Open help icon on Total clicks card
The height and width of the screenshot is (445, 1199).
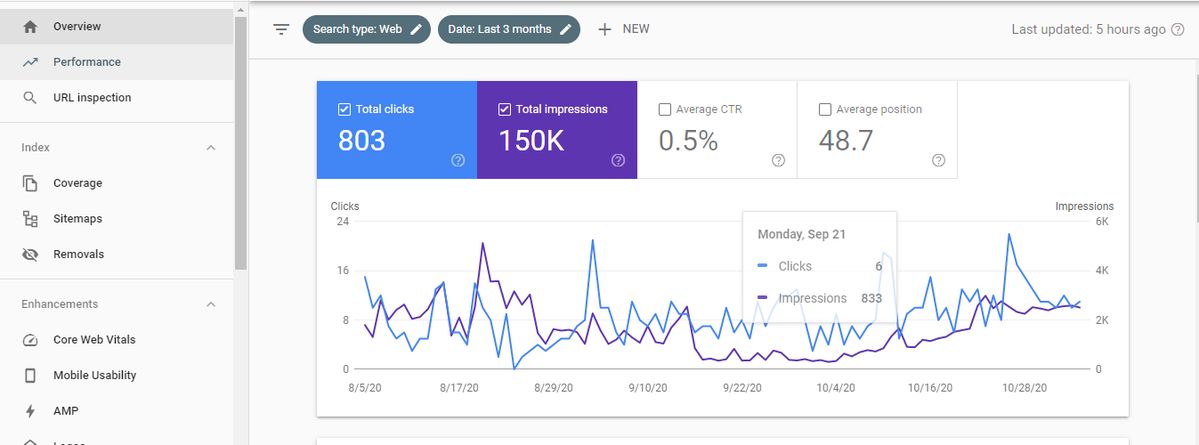pyautogui.click(x=458, y=160)
